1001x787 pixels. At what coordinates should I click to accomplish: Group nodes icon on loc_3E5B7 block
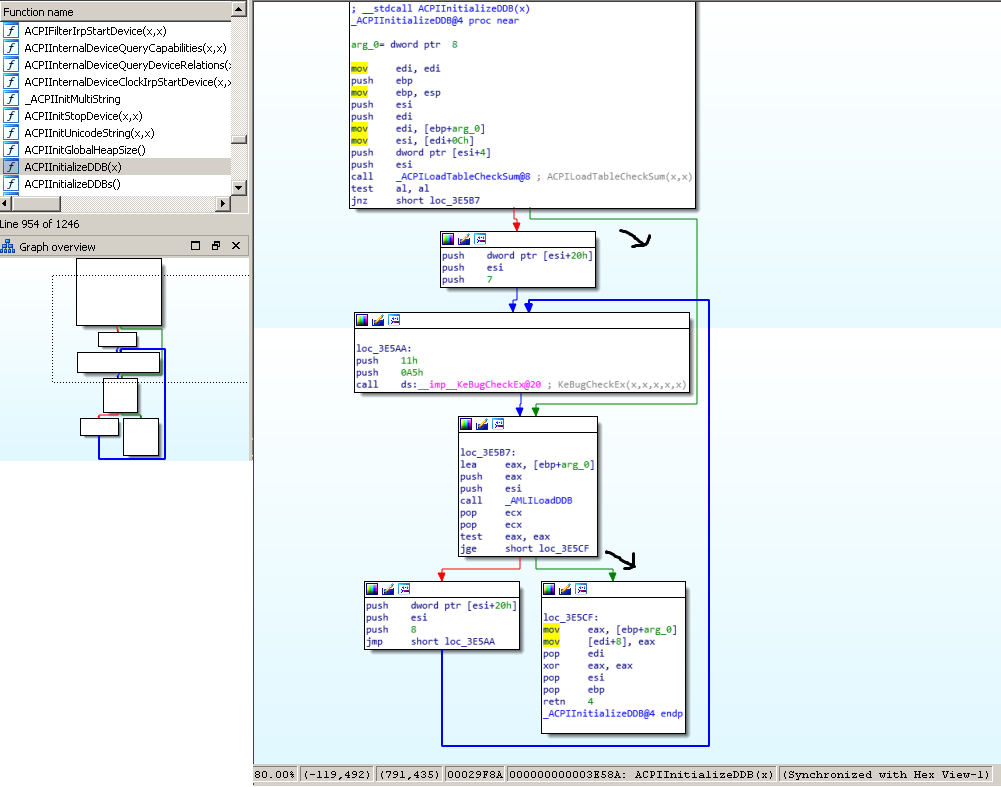[x=499, y=424]
